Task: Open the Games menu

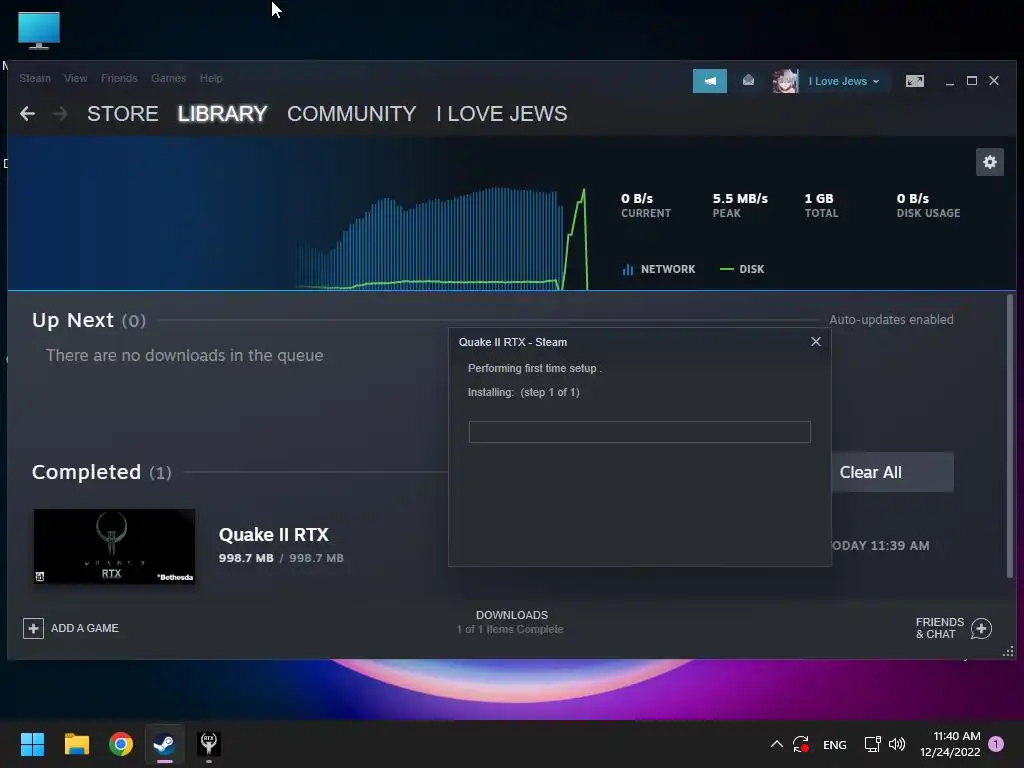Action: click(x=168, y=78)
